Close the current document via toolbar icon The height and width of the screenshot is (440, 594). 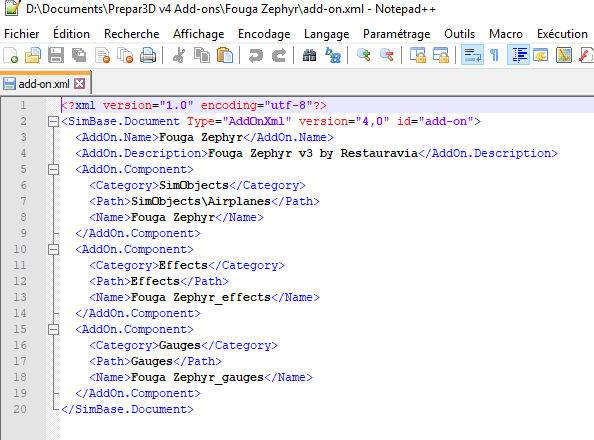coord(102,55)
